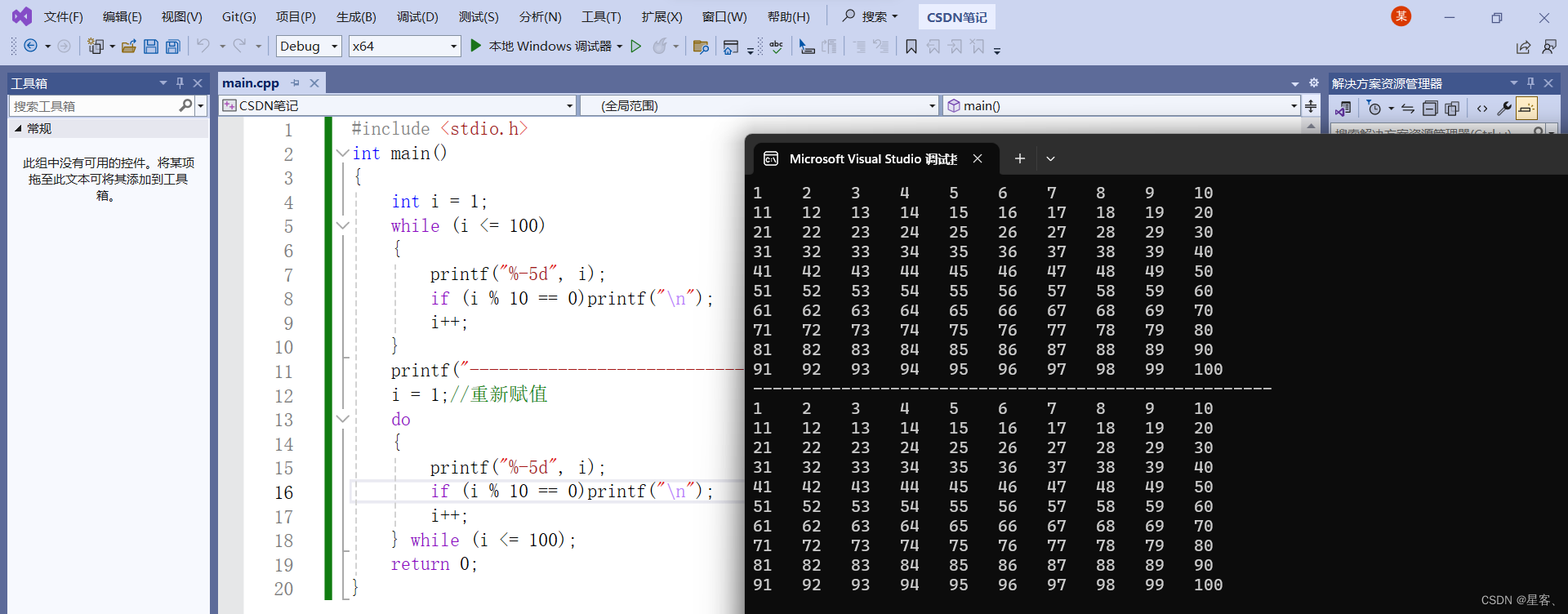Open the debugger target dropdown arrow
1568x614 pixels.
(620, 47)
